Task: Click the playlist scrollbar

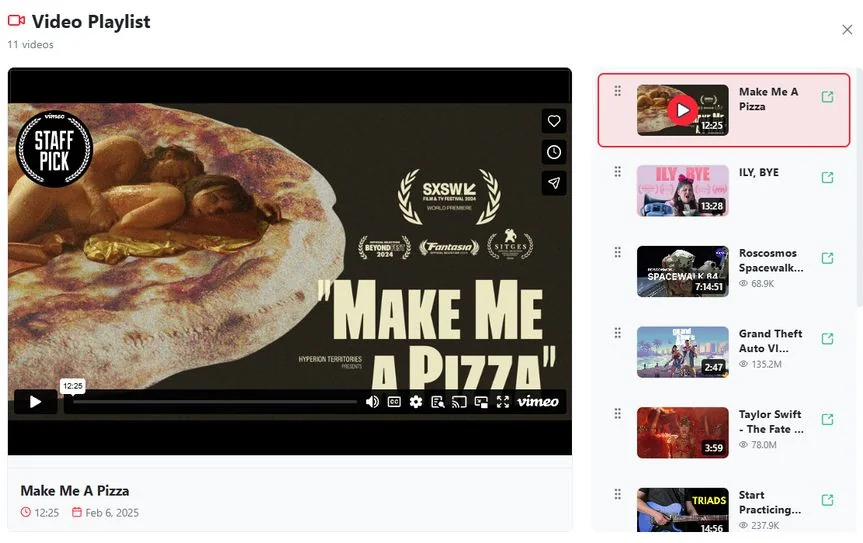Action: [x=859, y=187]
